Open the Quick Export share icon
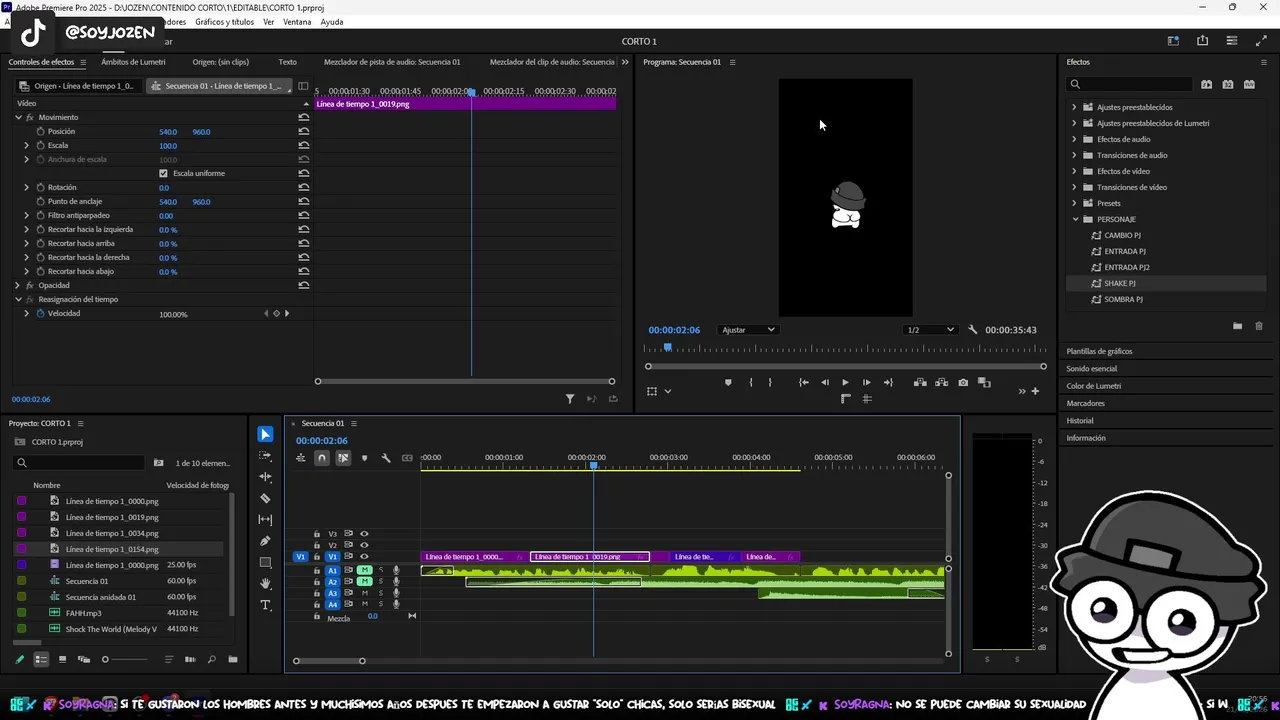1280x720 pixels. tap(1202, 41)
